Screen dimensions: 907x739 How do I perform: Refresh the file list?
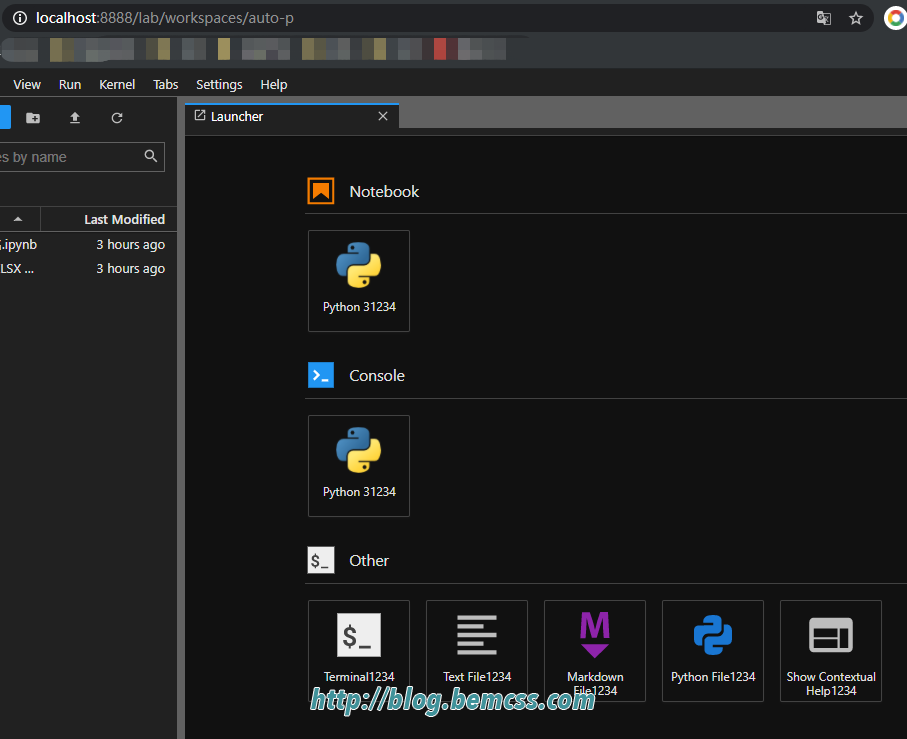click(117, 118)
